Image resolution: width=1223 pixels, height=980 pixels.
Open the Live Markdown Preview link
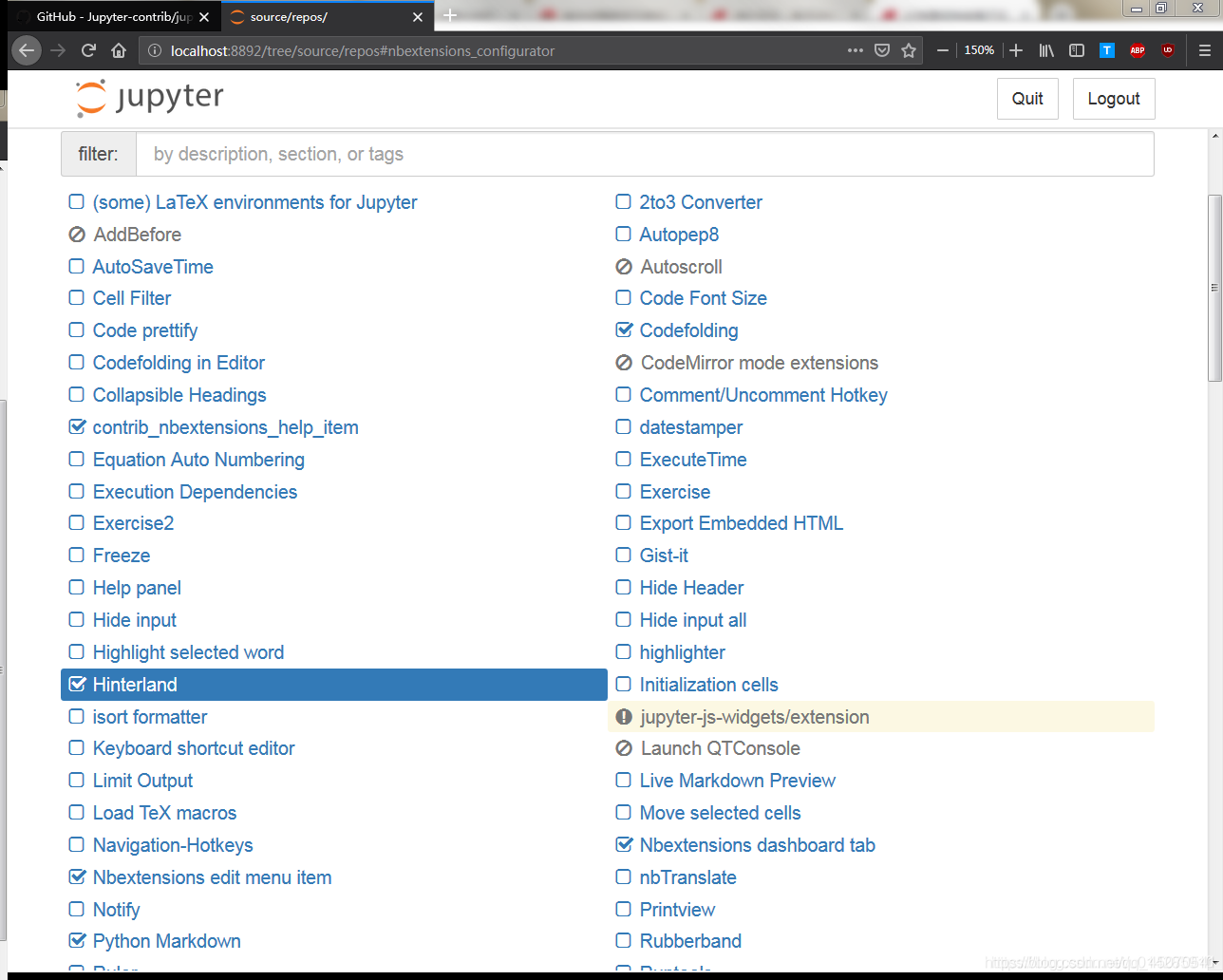738,781
